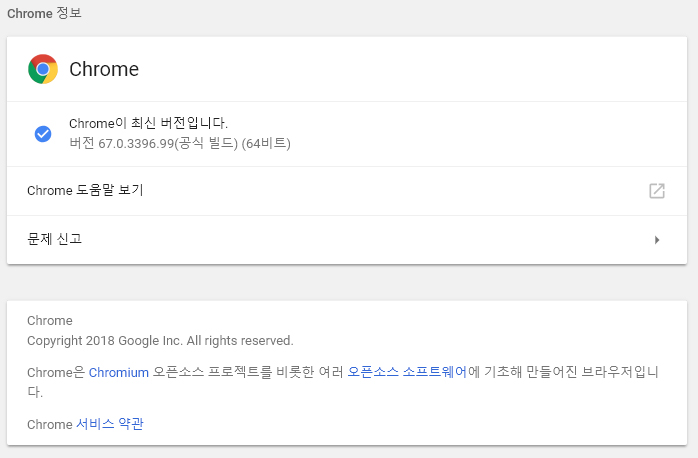
Task: Click the Chrome은 word starting the description
Action: (x=55, y=372)
